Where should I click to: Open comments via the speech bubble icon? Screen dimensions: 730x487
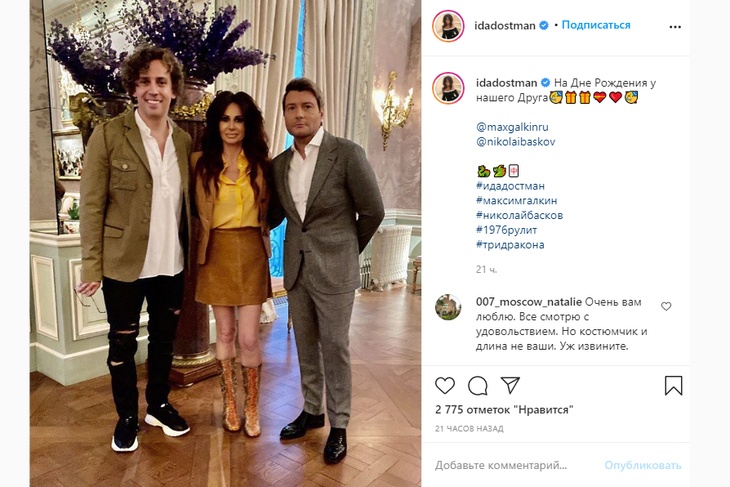click(x=478, y=386)
